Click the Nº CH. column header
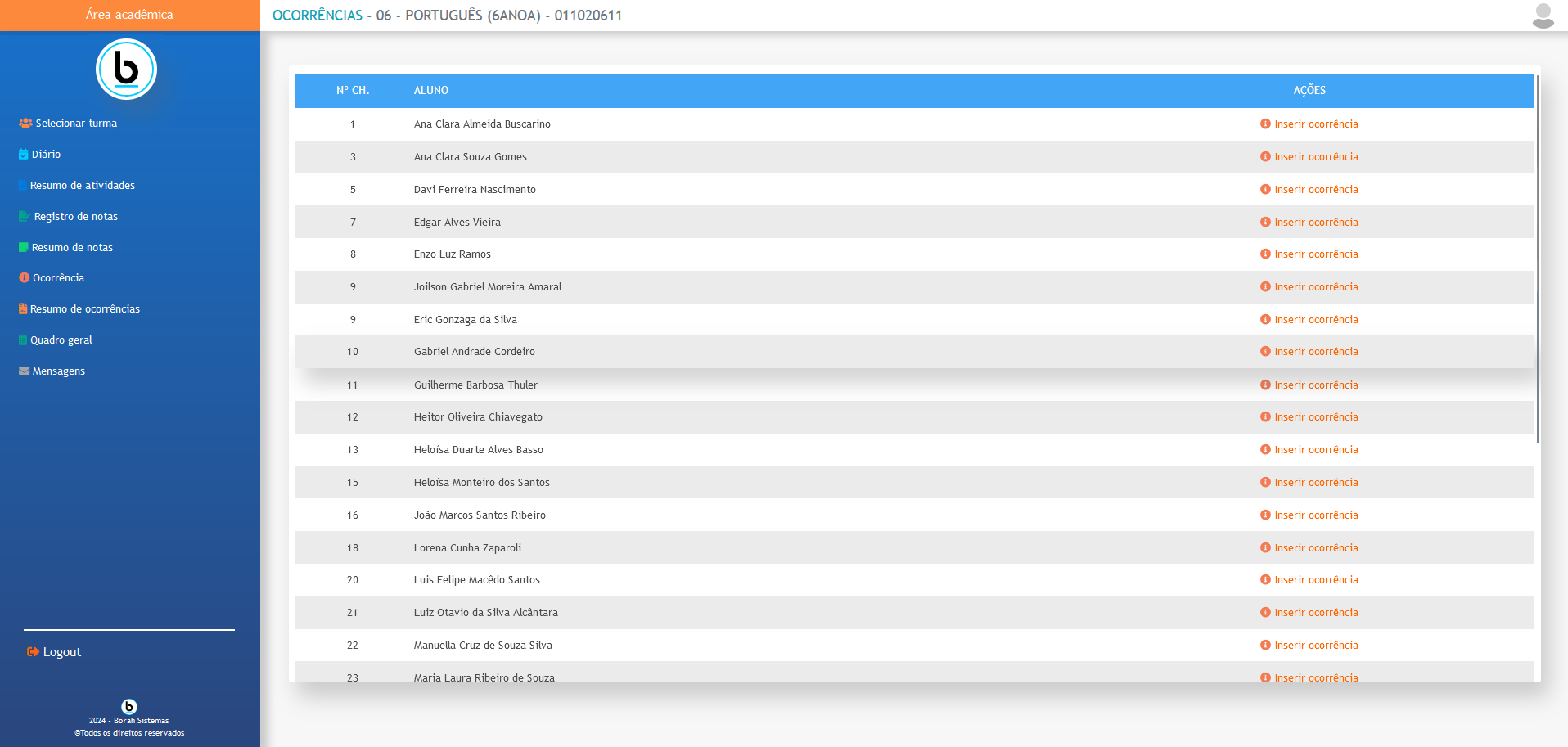Viewport: 1568px width, 747px height. (x=353, y=90)
